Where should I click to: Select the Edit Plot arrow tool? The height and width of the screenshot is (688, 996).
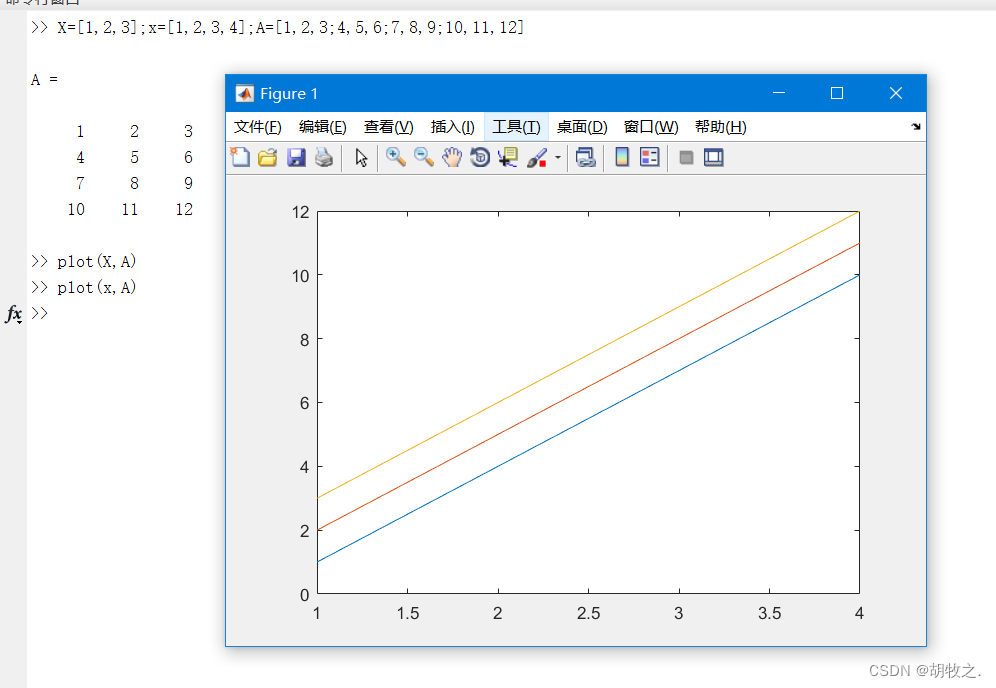(361, 157)
